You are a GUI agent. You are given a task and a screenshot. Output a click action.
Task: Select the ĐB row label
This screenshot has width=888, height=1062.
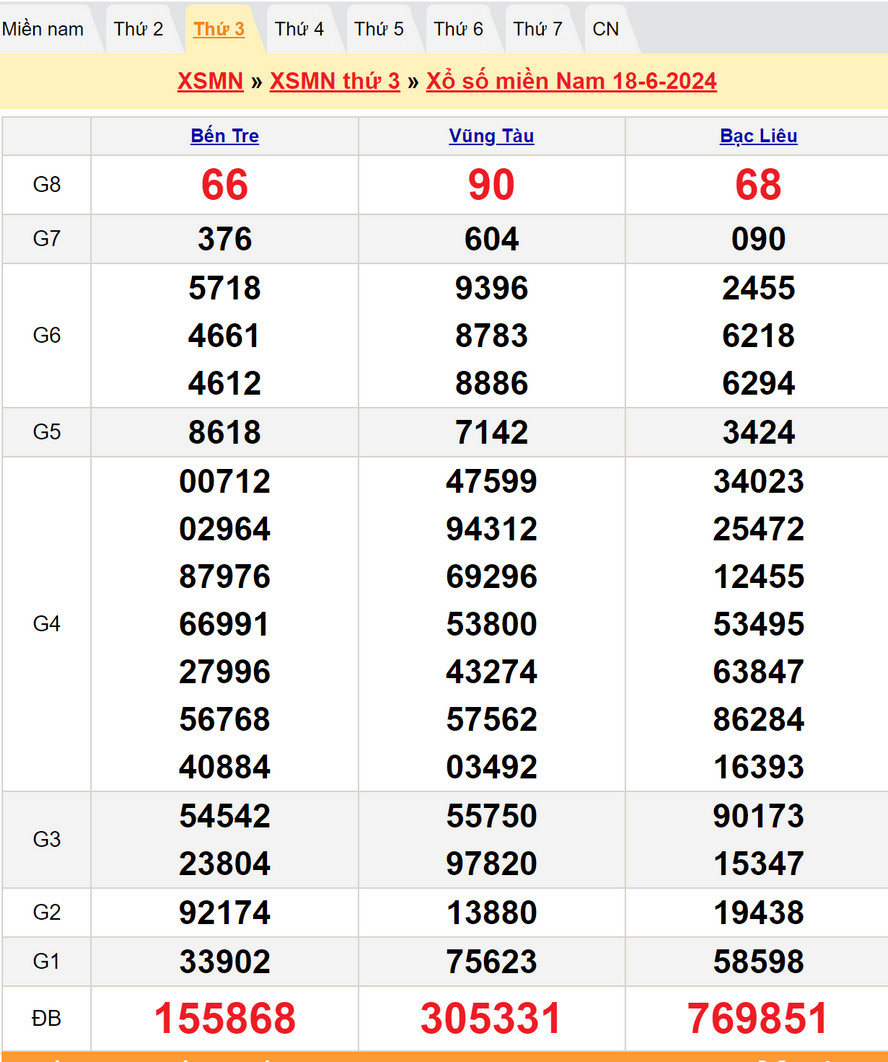click(x=47, y=1018)
